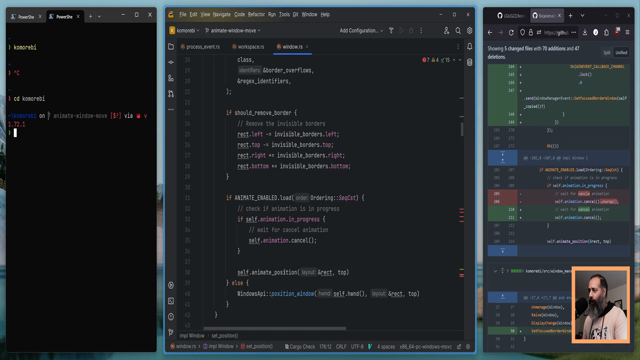Switch to the first PowerShell terminal tab
The width and height of the screenshot is (640, 360).
coord(26,17)
